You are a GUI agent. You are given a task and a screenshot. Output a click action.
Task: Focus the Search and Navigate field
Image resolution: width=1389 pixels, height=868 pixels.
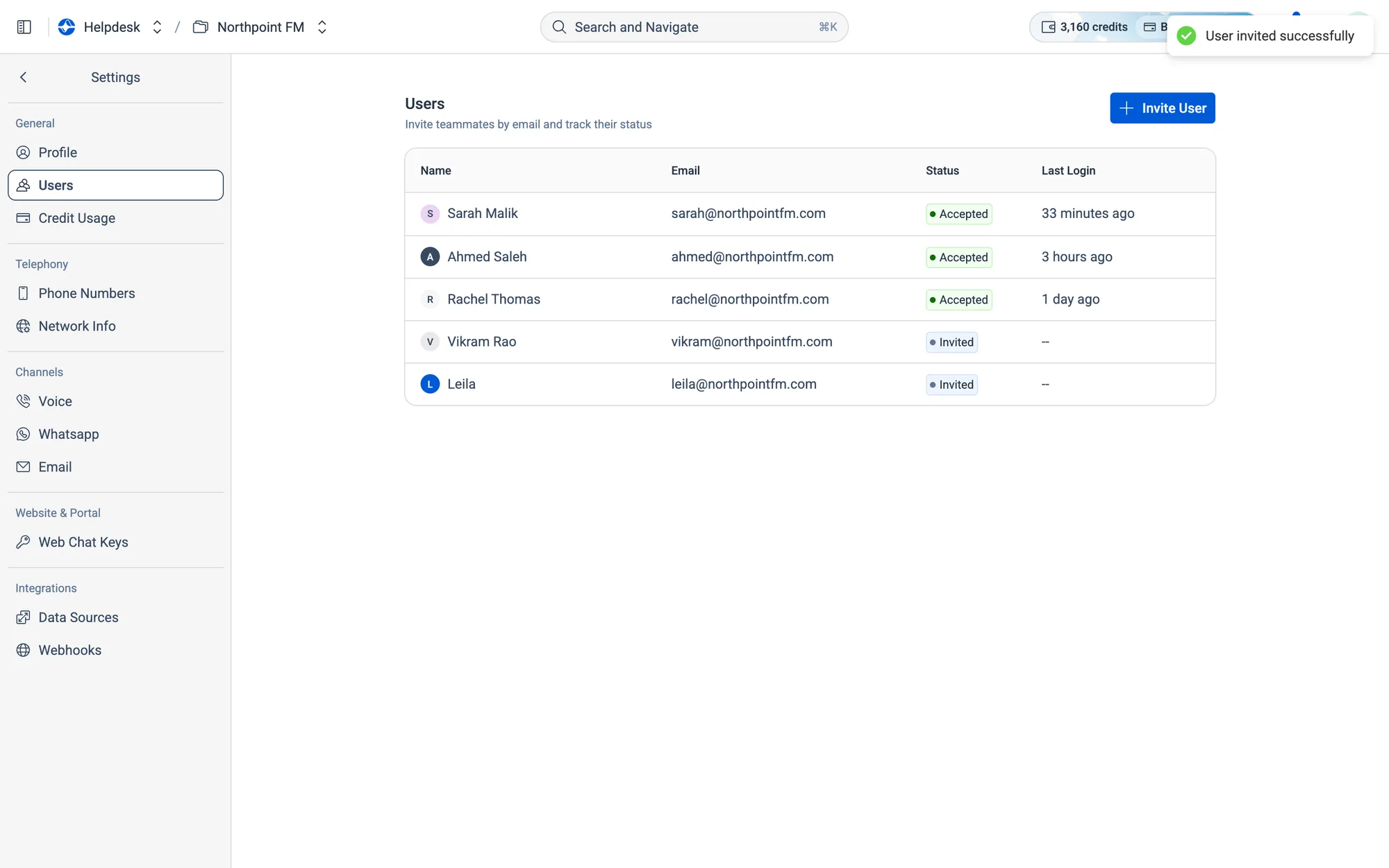click(x=694, y=27)
